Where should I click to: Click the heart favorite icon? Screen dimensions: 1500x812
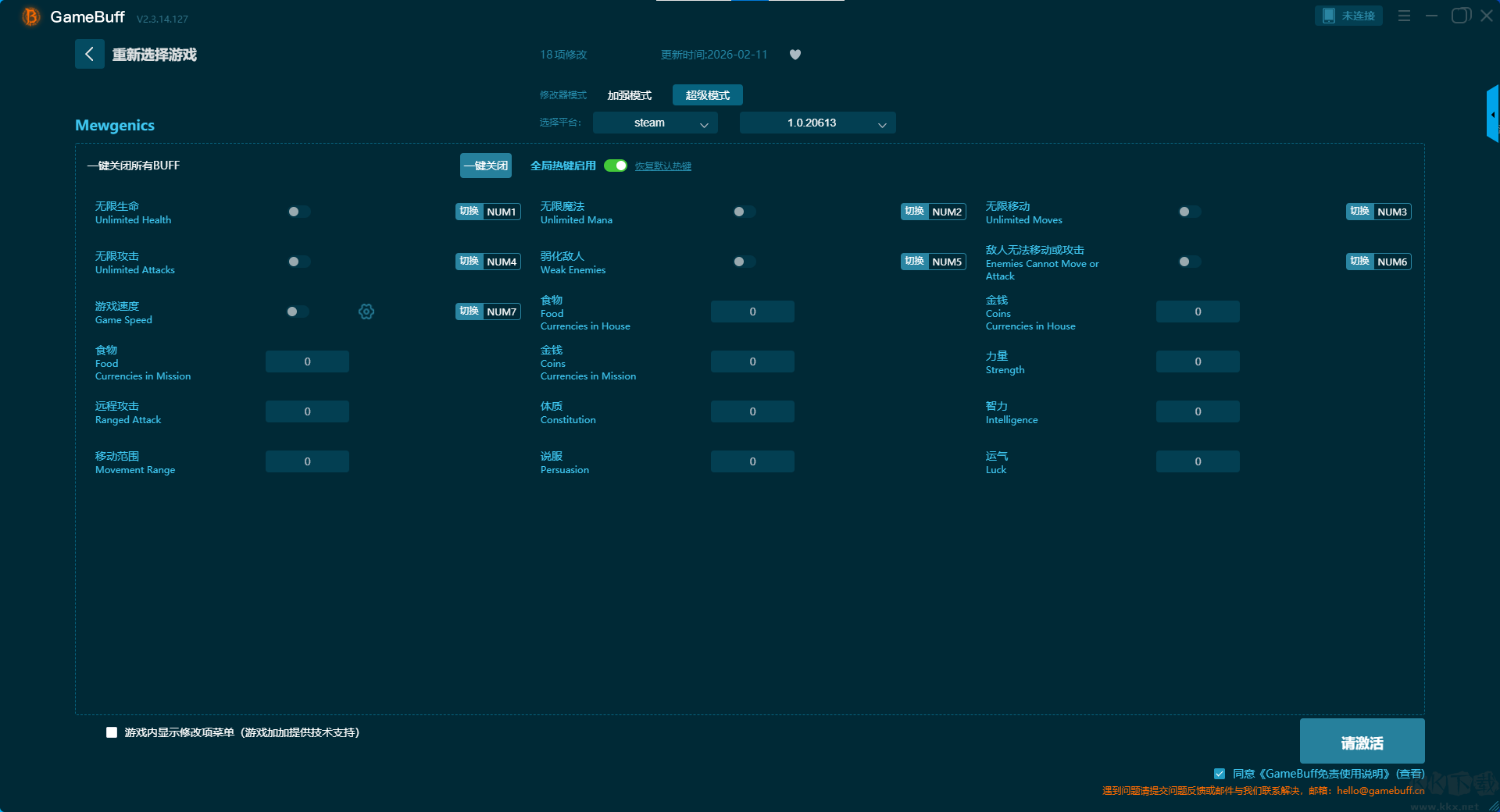click(x=795, y=55)
